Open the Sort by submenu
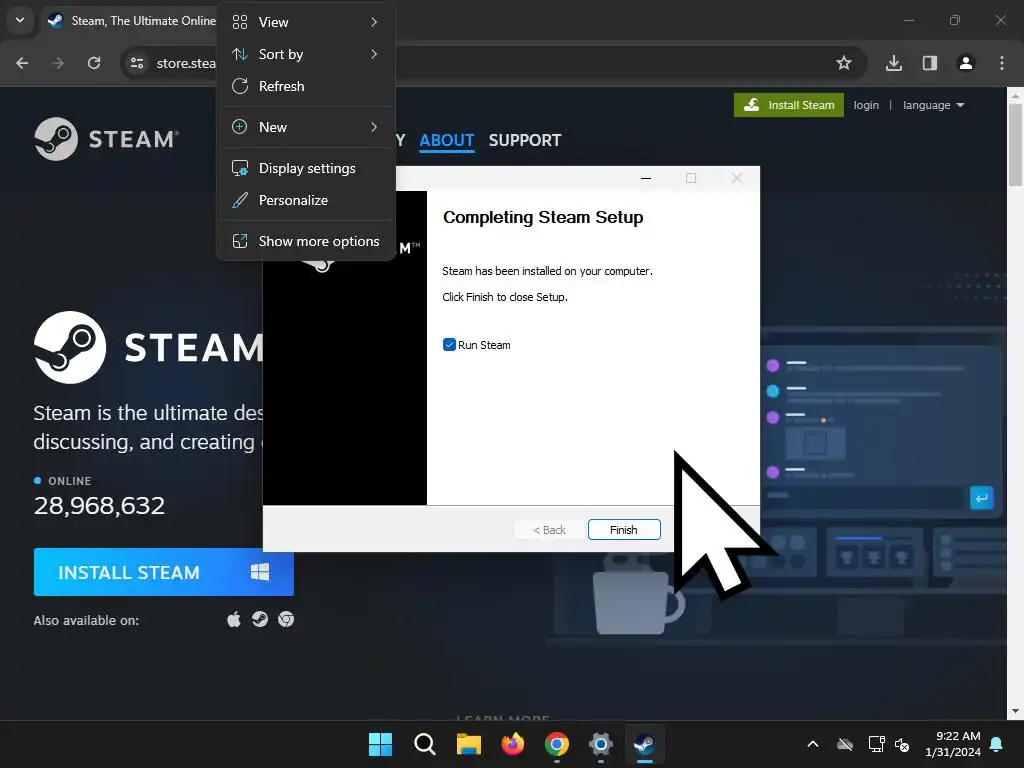 coord(306,54)
